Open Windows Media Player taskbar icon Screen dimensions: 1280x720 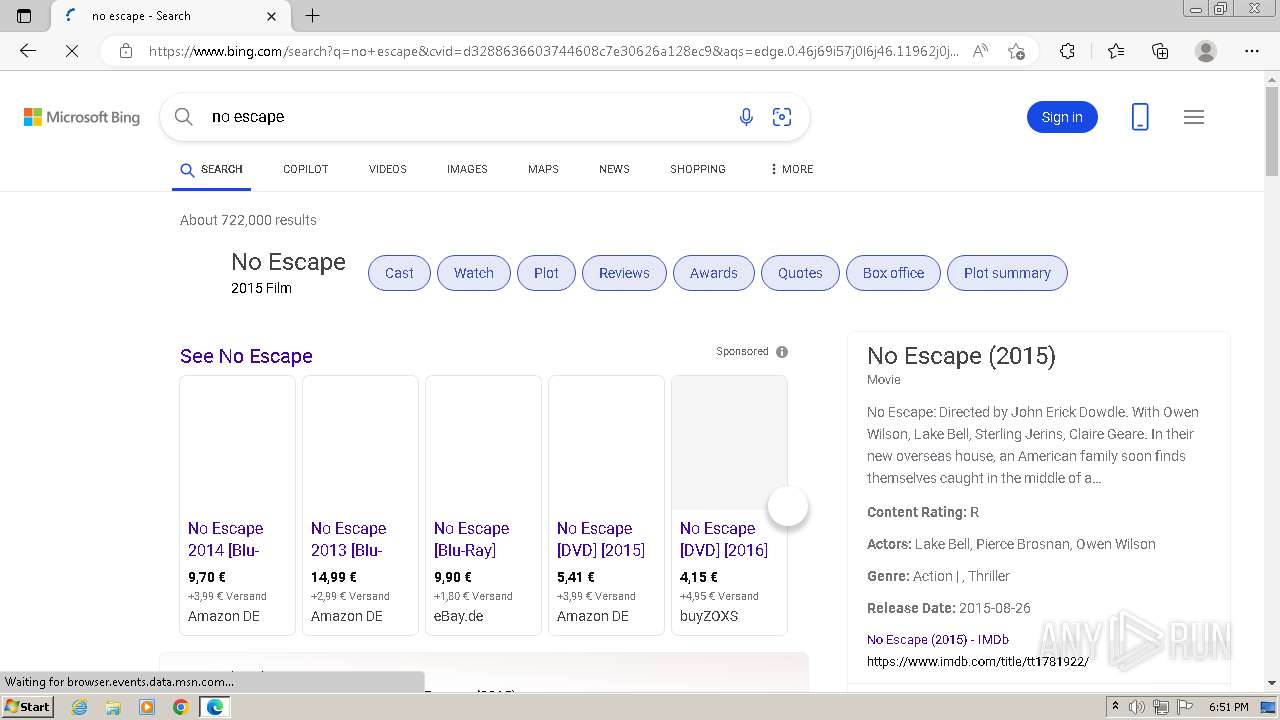coord(147,707)
